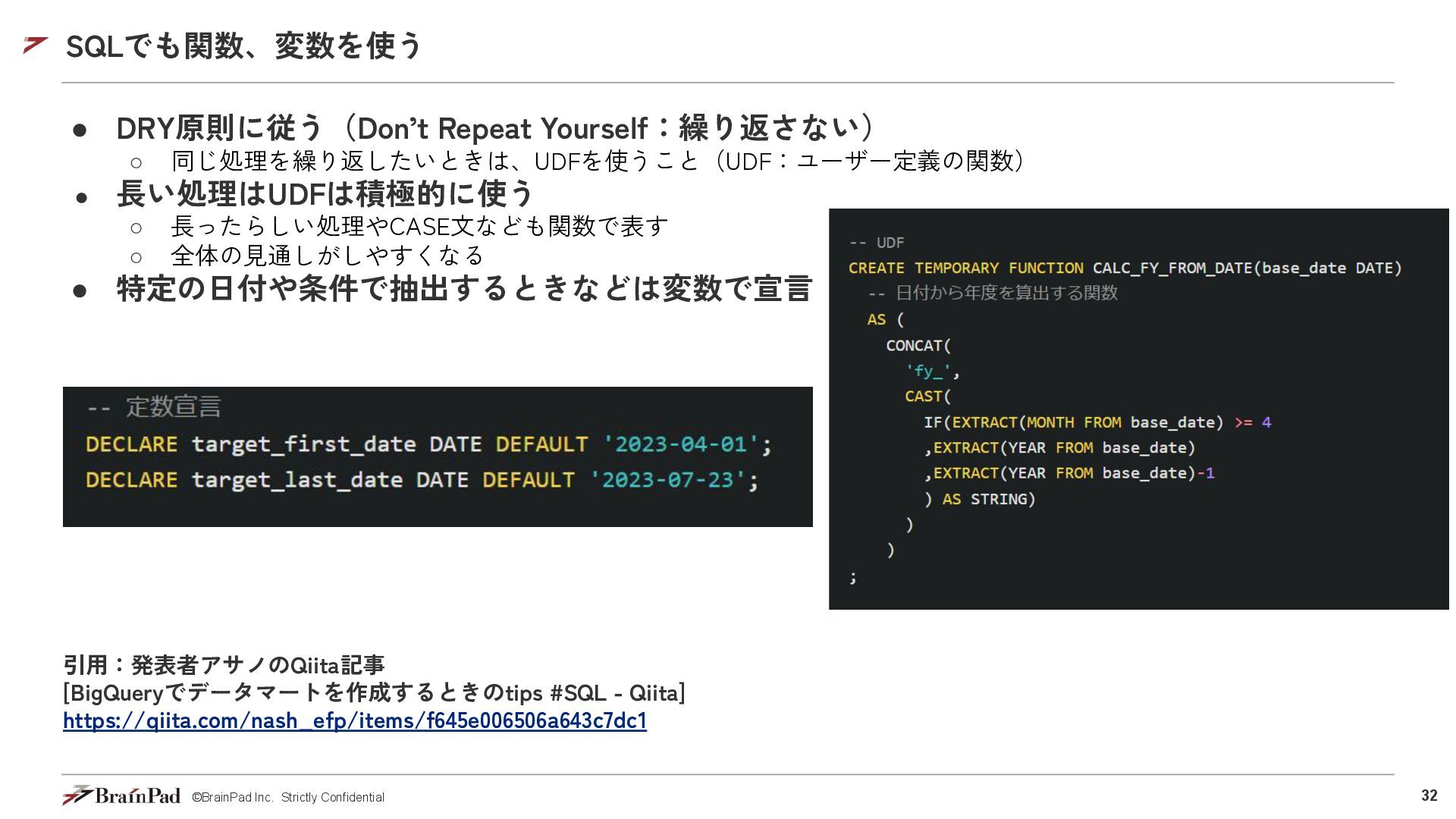Image resolution: width=1456 pixels, height=819 pixels.
Task: Click the BigQuery datamart tips title text
Action: point(374,692)
